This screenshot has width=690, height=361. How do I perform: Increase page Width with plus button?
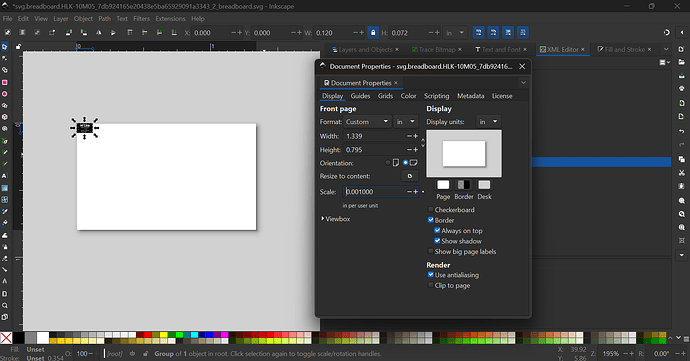click(x=415, y=136)
